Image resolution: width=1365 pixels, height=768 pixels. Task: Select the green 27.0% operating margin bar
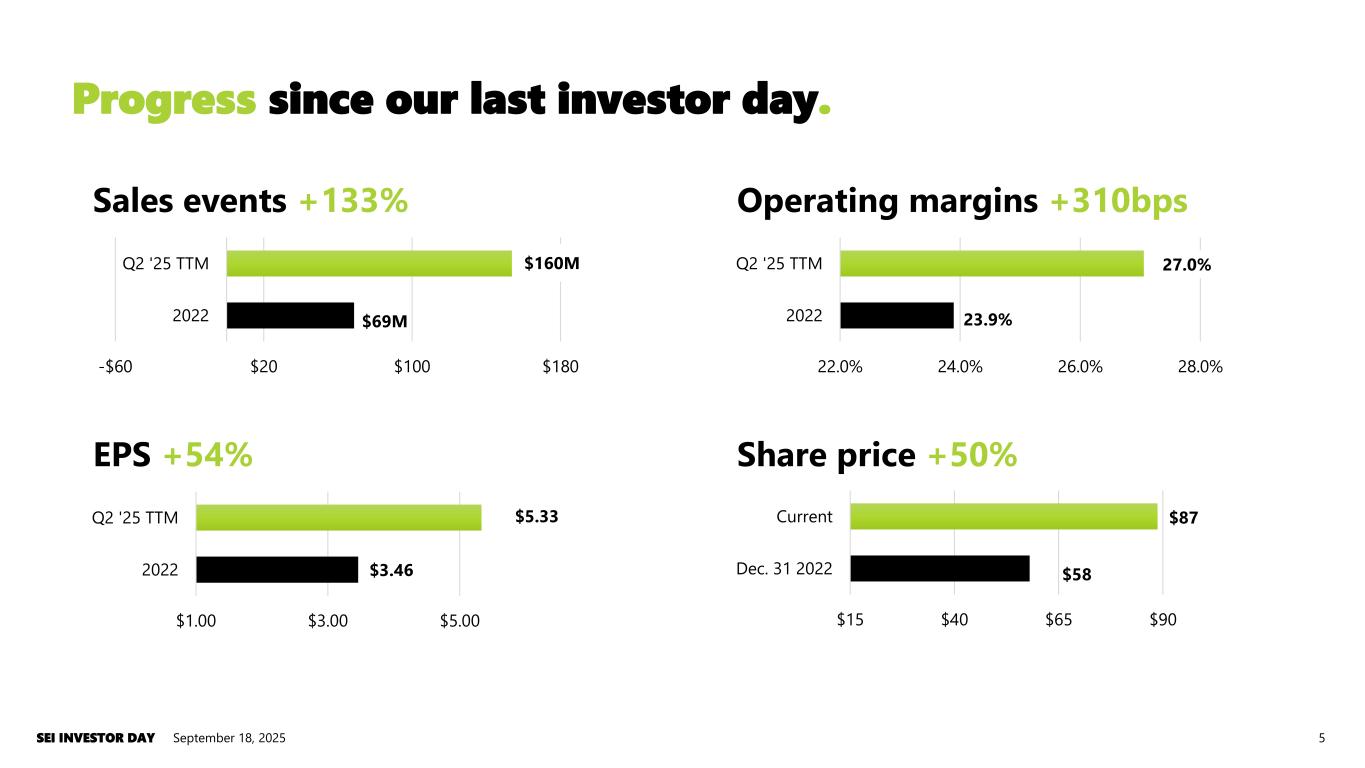pyautogui.click(x=991, y=263)
